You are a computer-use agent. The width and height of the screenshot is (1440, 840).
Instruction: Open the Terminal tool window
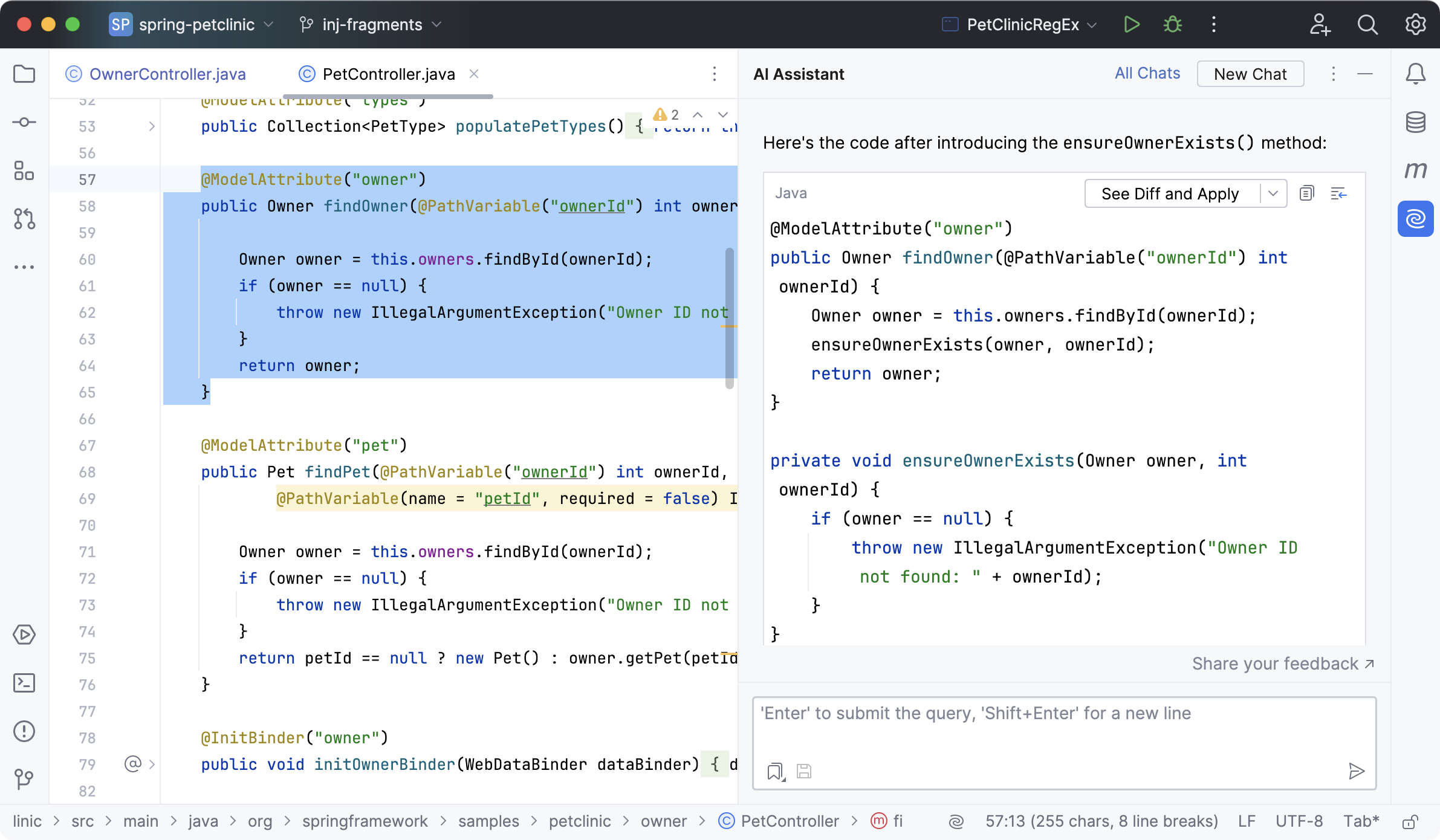click(x=24, y=683)
